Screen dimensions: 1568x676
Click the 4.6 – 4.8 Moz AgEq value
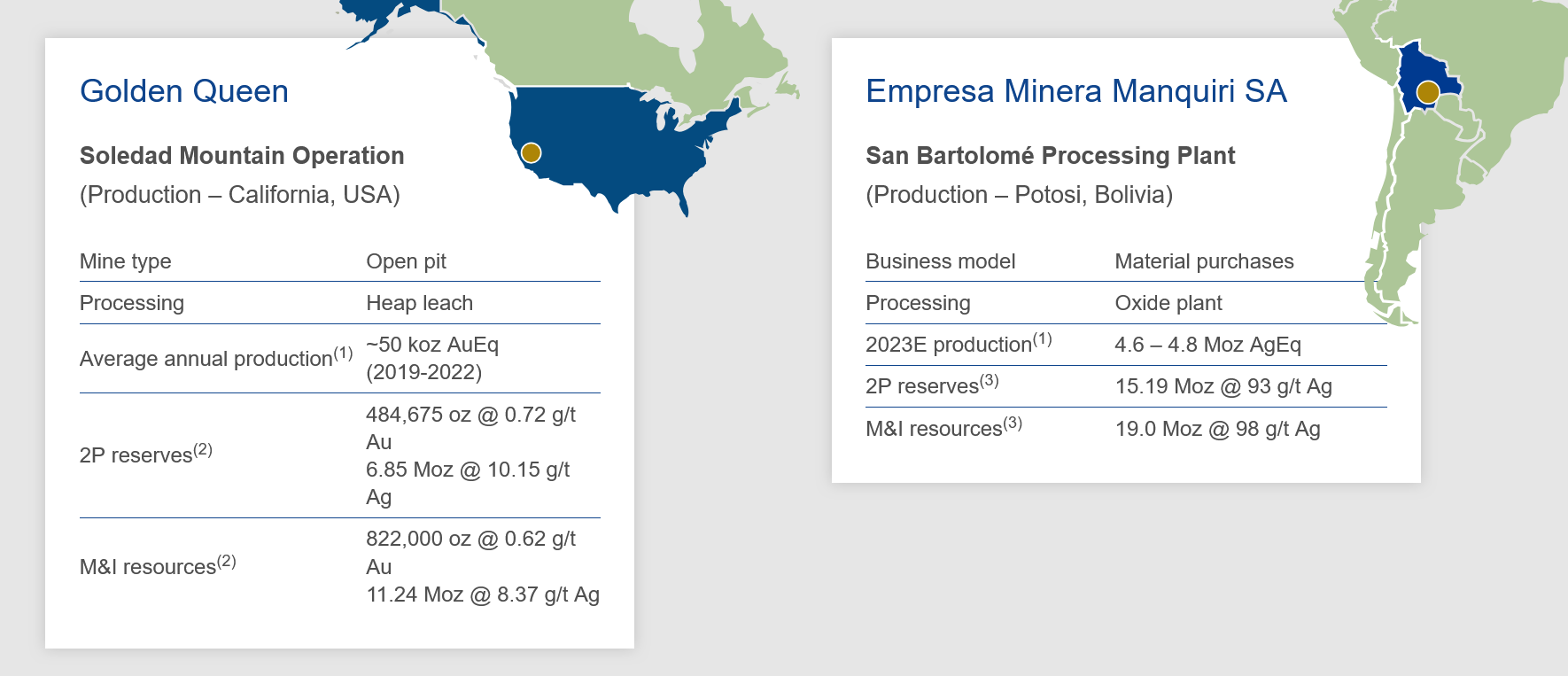point(1207,345)
